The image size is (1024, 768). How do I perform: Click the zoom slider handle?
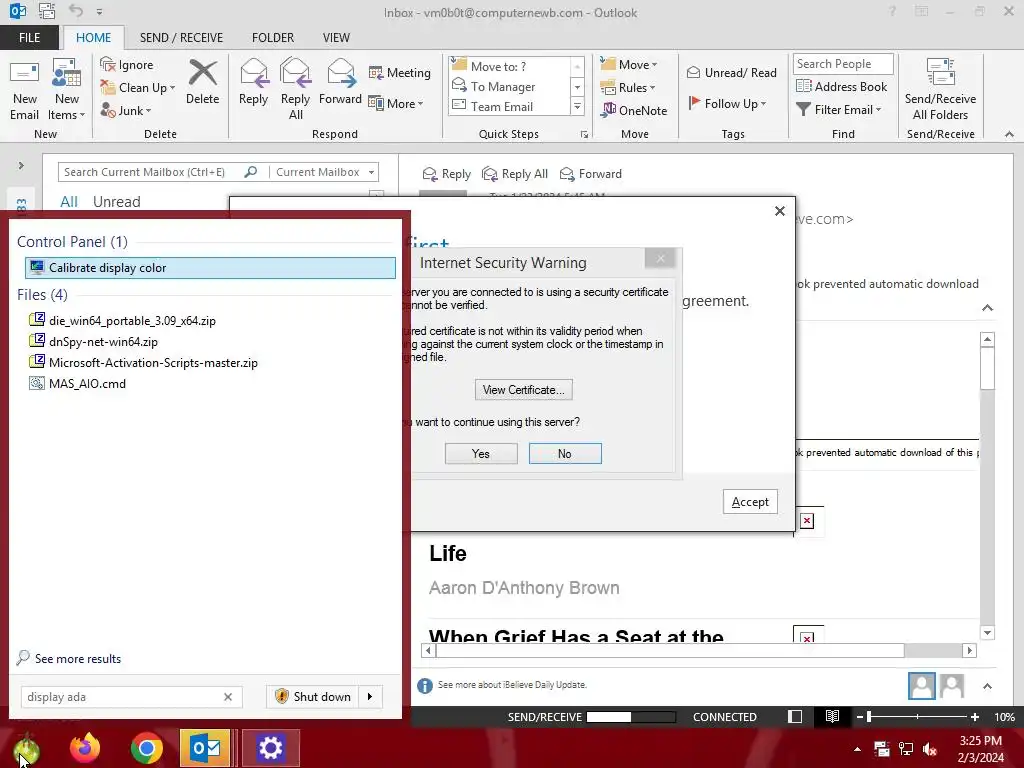869,716
